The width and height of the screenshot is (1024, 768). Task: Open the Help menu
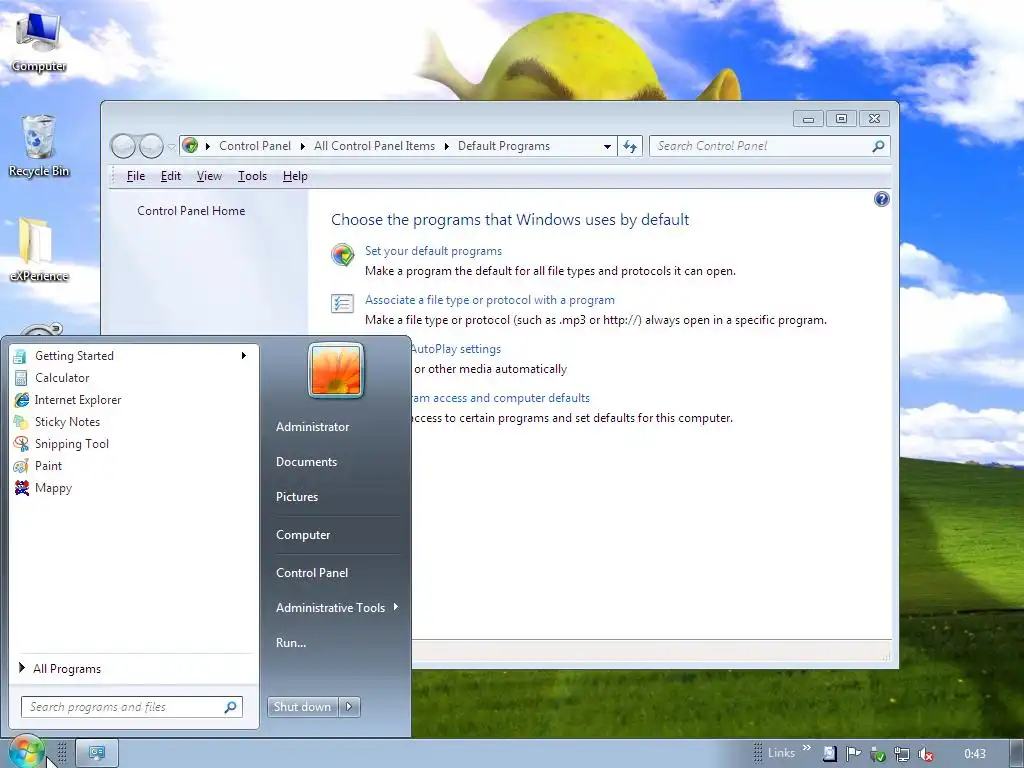tap(295, 176)
